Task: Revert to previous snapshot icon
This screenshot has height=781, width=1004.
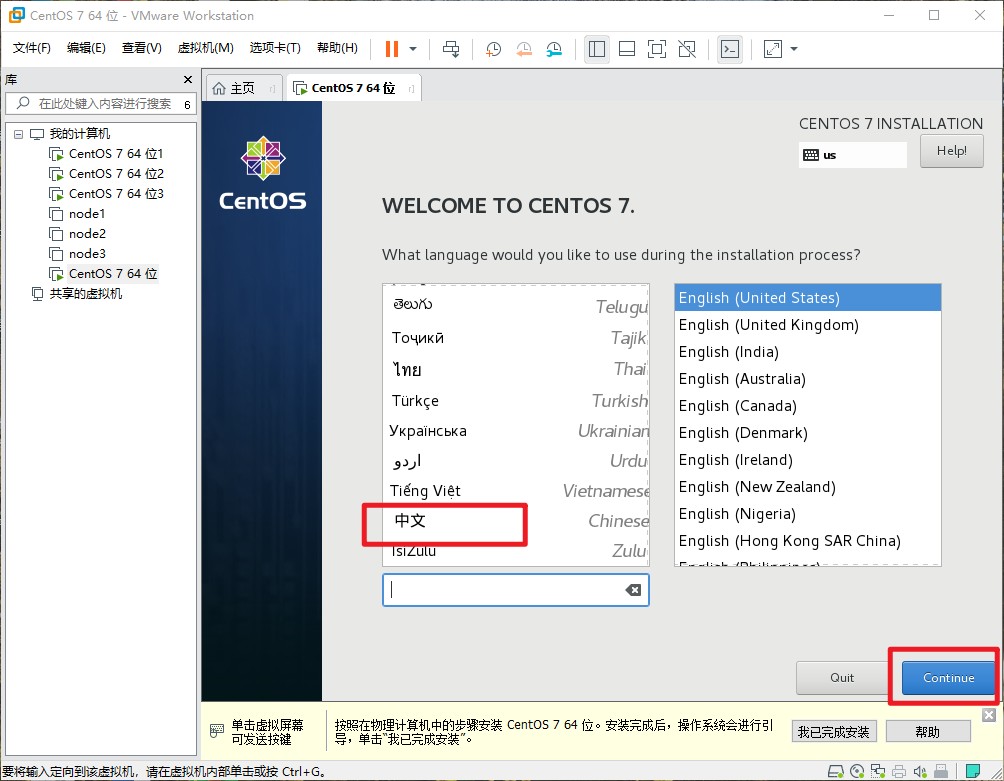Action: [524, 49]
